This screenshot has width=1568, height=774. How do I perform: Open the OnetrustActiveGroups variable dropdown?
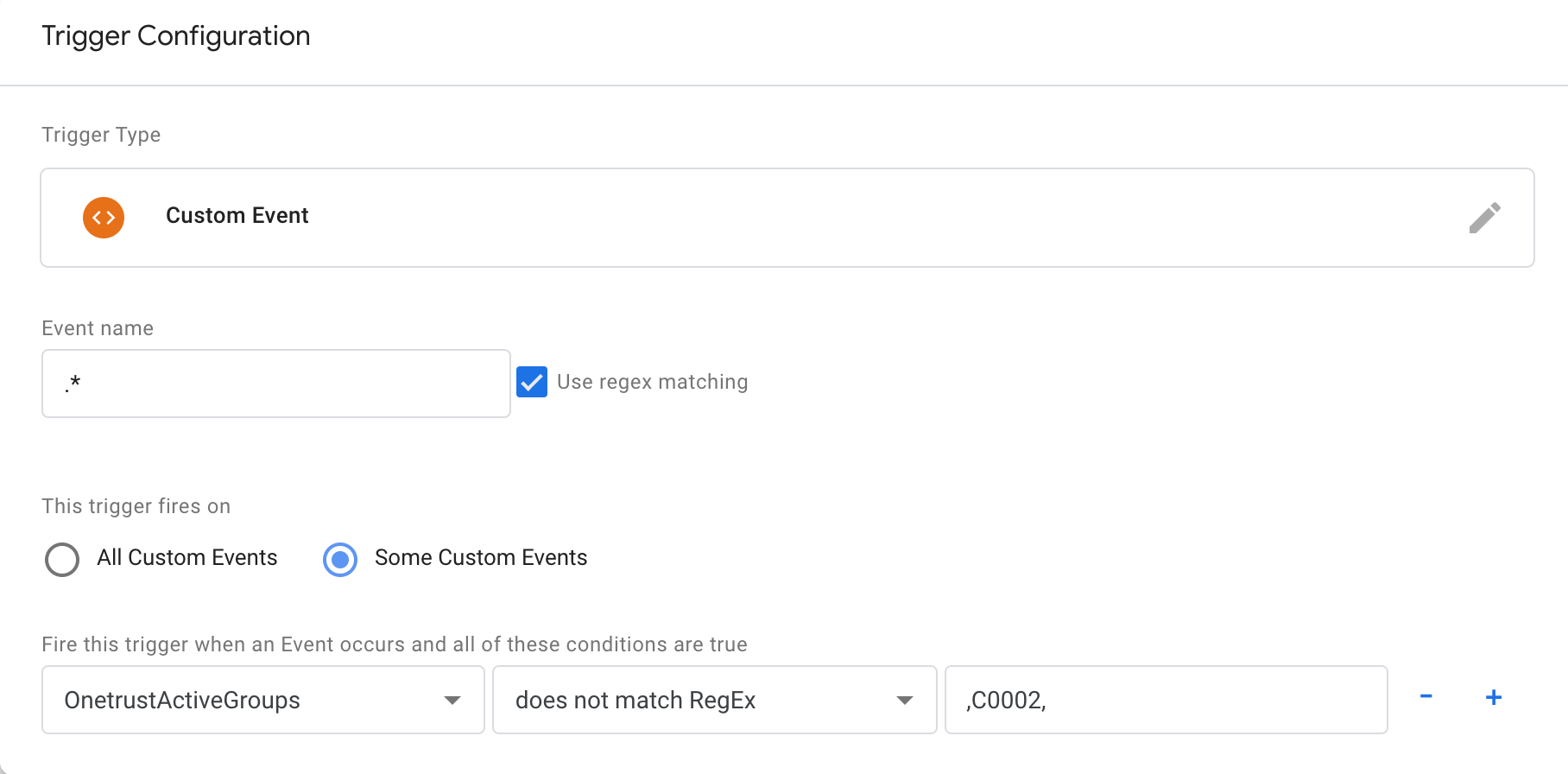pyautogui.click(x=262, y=700)
